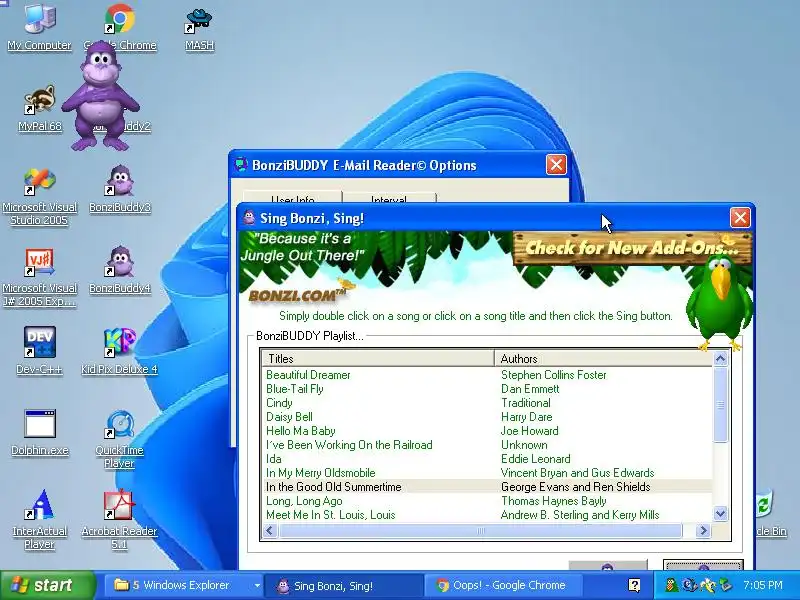Select the song In My Merry Oldsmobile
800x600 pixels.
[320, 473]
